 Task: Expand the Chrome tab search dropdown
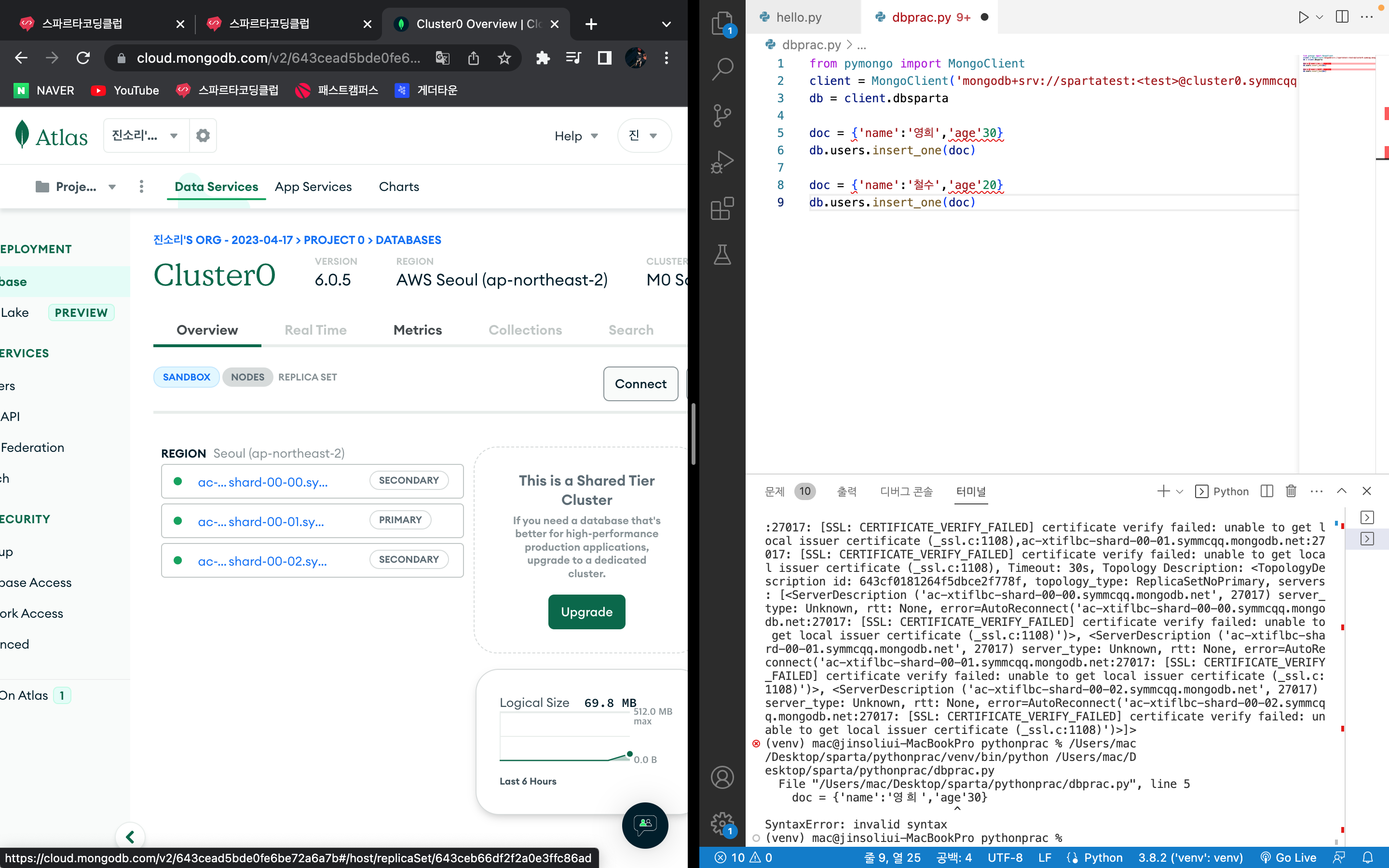666,24
